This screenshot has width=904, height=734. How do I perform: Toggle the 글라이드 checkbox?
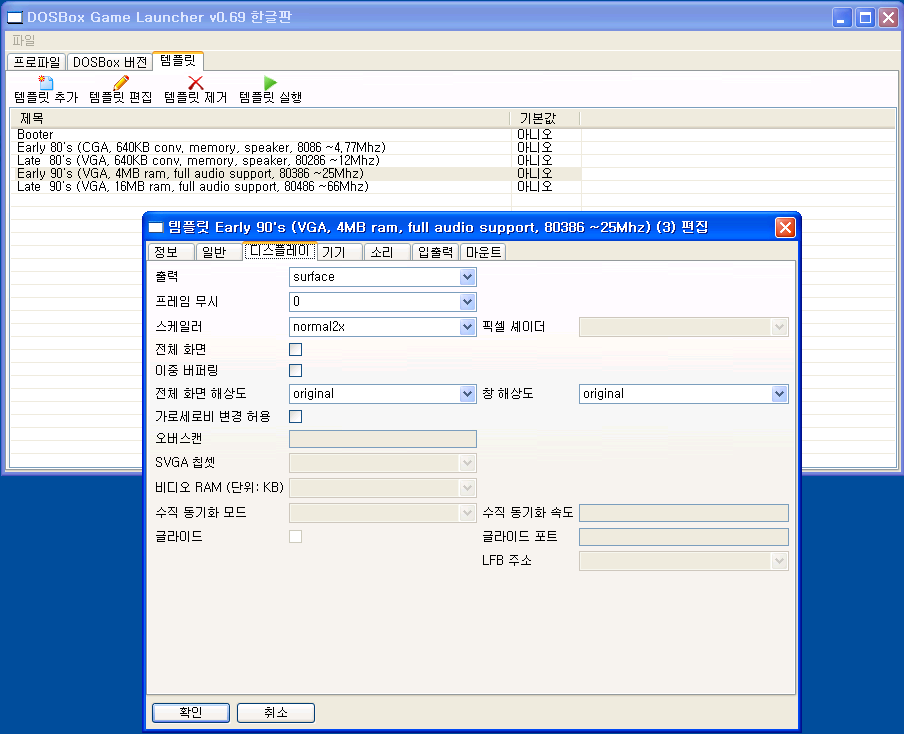tap(295, 536)
